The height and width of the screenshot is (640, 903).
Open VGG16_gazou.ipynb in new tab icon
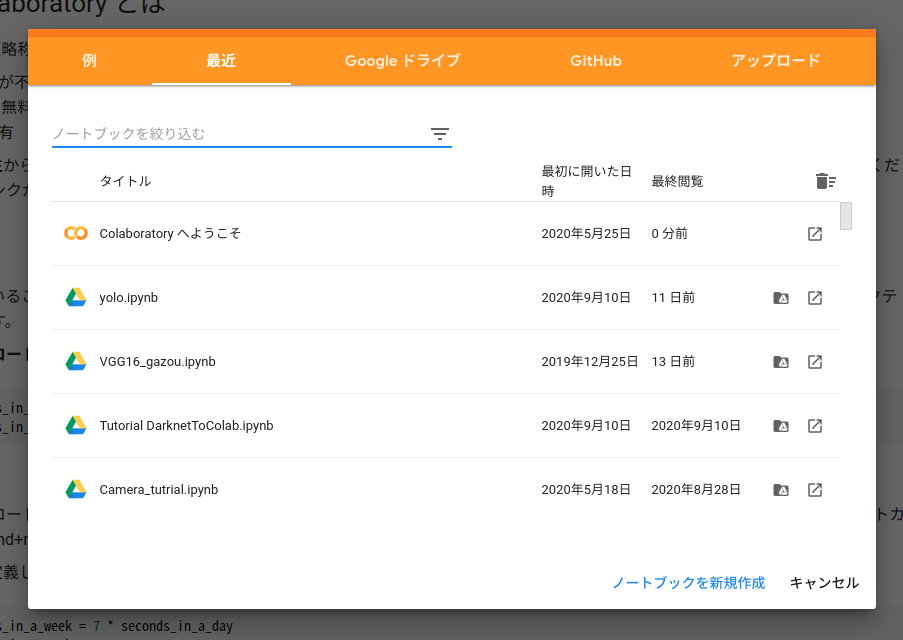[814, 362]
